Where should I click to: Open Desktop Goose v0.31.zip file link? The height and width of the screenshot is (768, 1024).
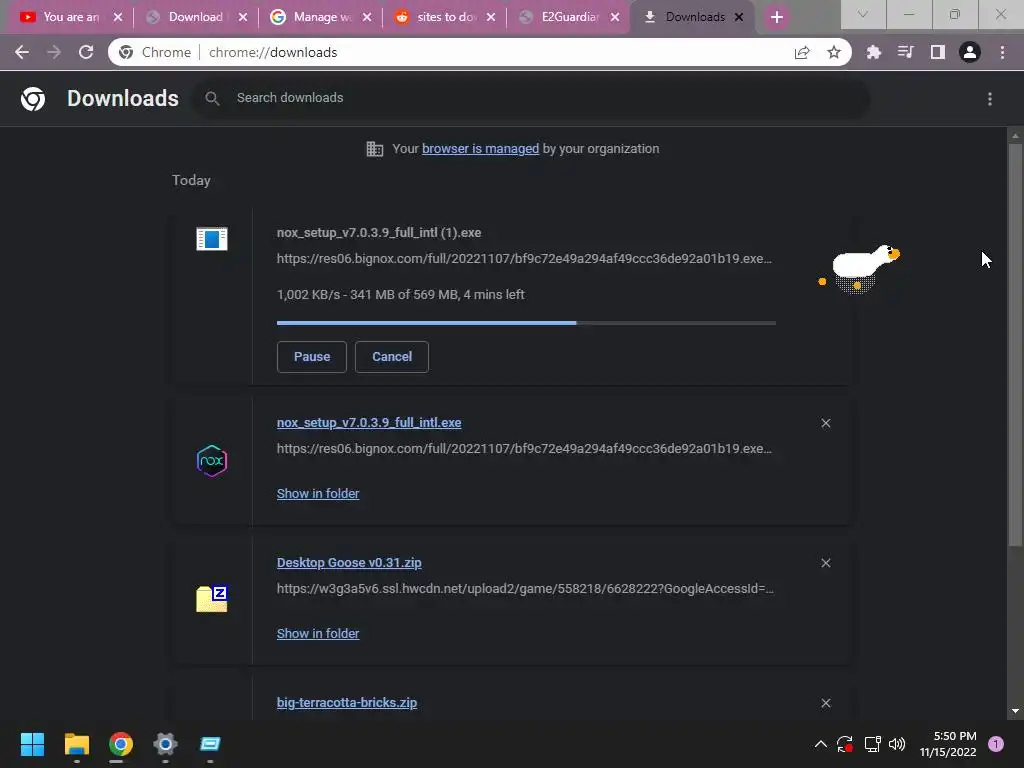[x=349, y=563]
